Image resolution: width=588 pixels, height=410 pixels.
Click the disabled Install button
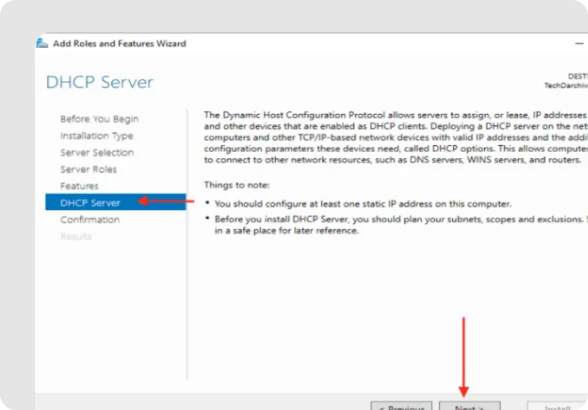pyautogui.click(x=557, y=406)
